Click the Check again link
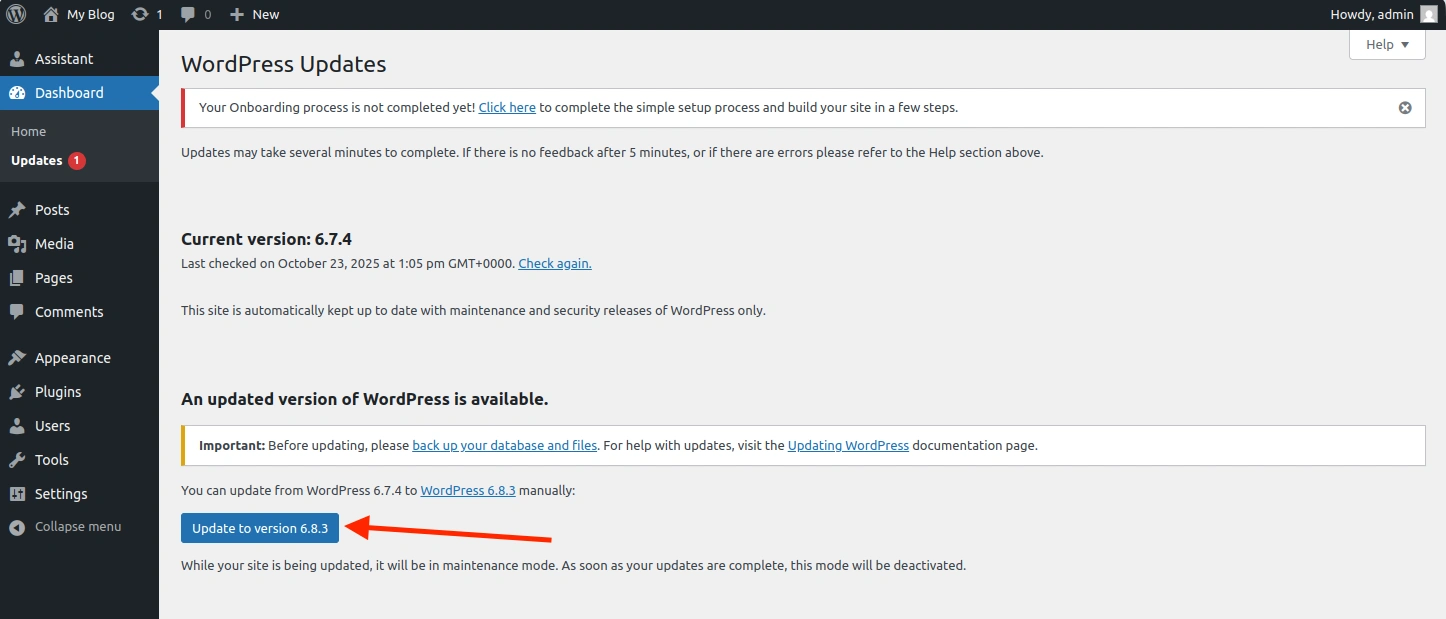This screenshot has height=619, width=1446. coord(554,263)
